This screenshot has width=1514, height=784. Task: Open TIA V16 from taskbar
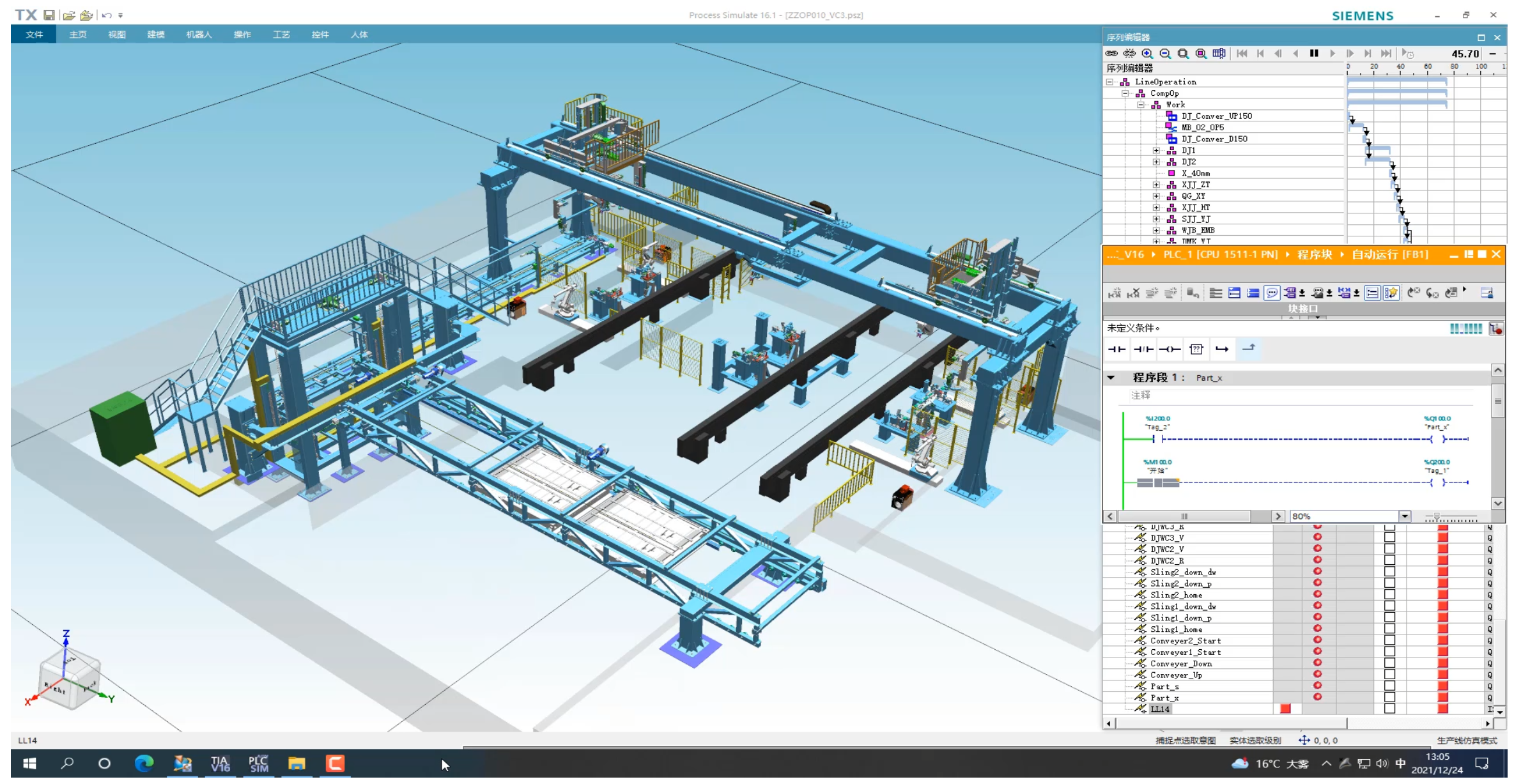coord(220,764)
